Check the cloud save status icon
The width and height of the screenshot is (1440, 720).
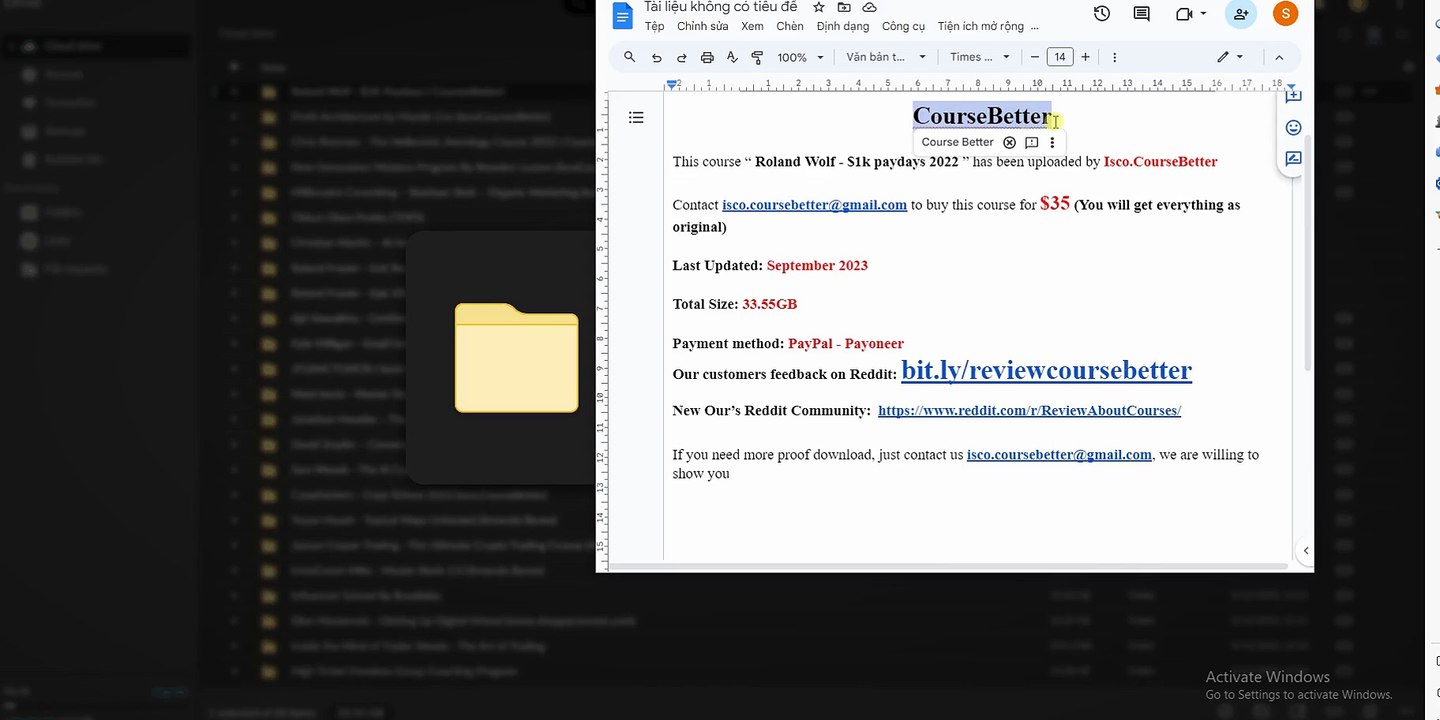(869, 7)
